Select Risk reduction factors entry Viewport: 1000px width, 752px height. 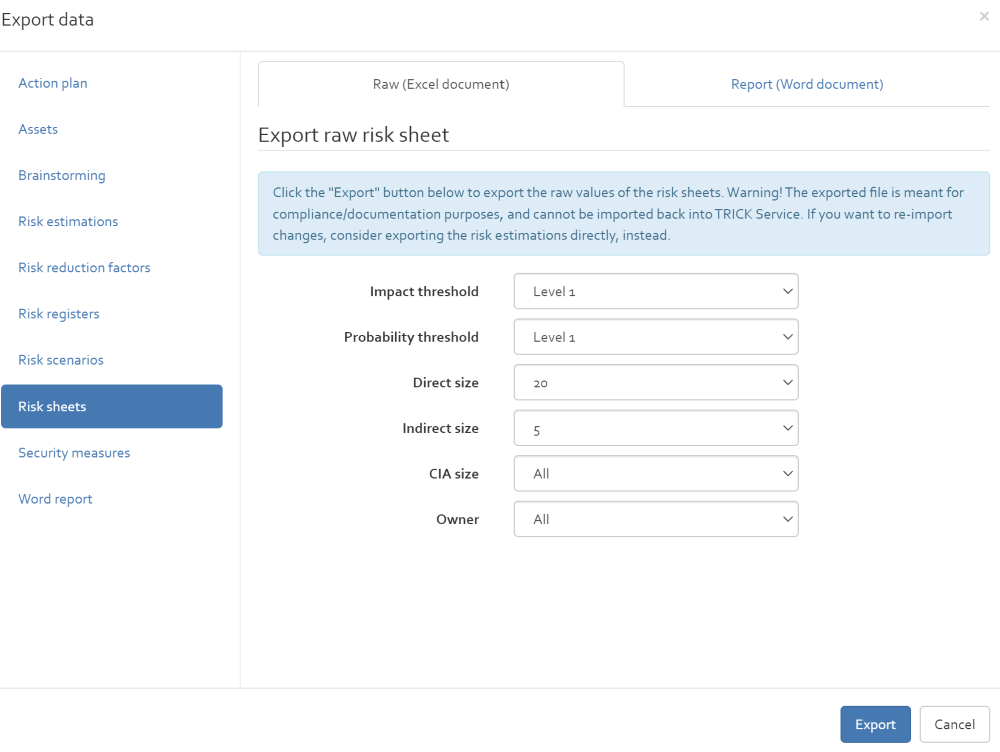84,267
